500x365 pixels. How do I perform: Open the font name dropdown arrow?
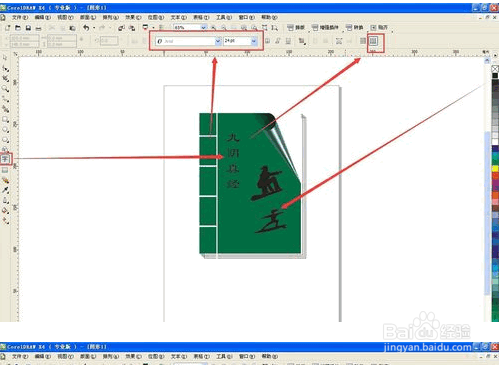[218, 41]
